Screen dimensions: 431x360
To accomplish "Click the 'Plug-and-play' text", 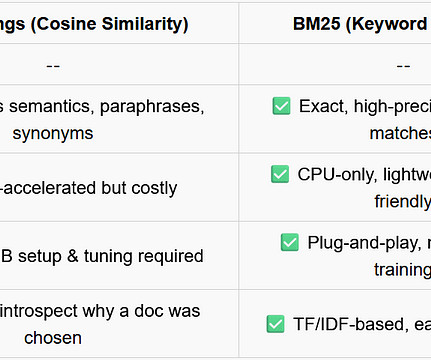I will point(364,243).
